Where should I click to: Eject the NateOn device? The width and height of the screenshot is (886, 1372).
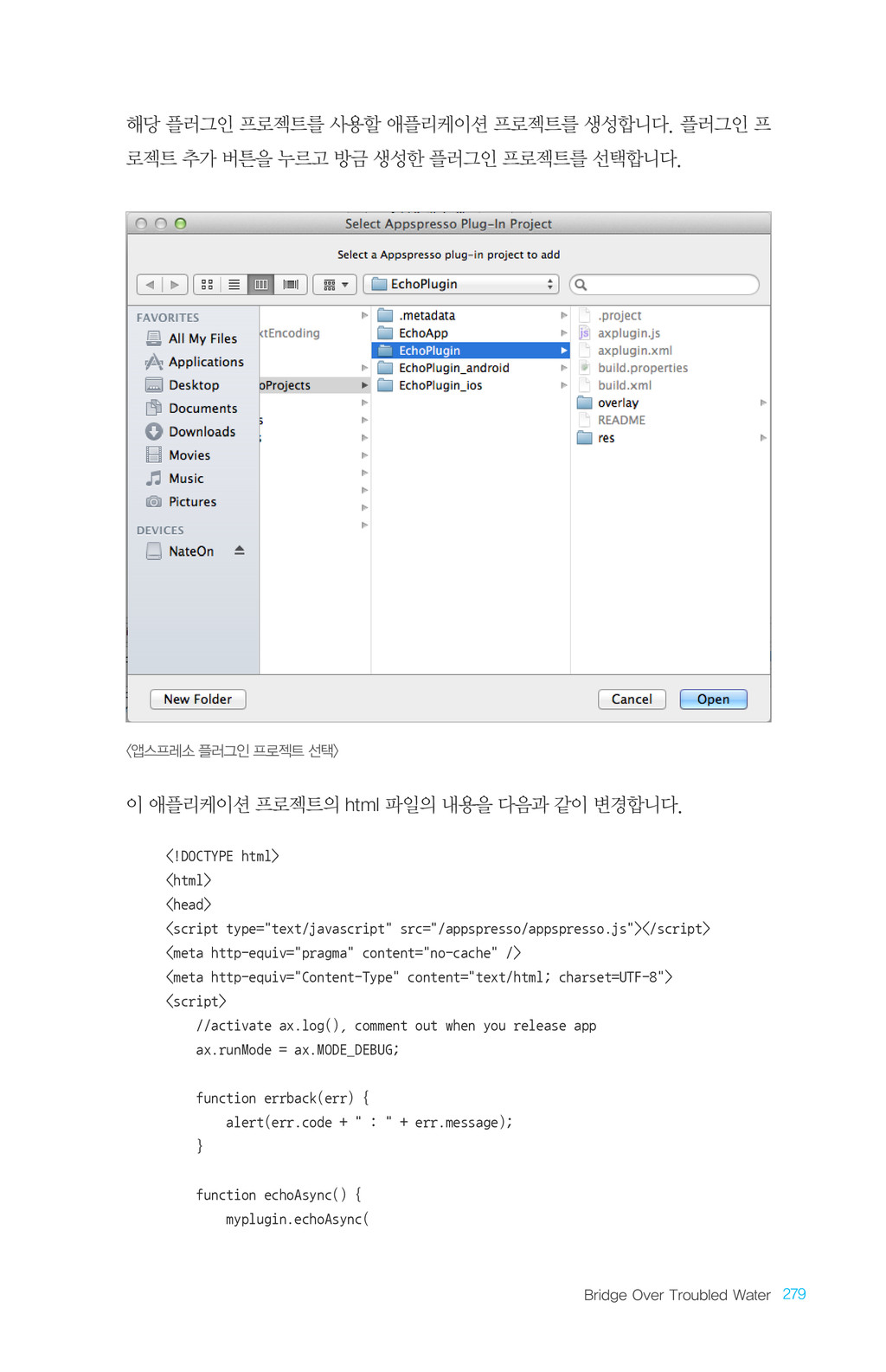[240, 551]
